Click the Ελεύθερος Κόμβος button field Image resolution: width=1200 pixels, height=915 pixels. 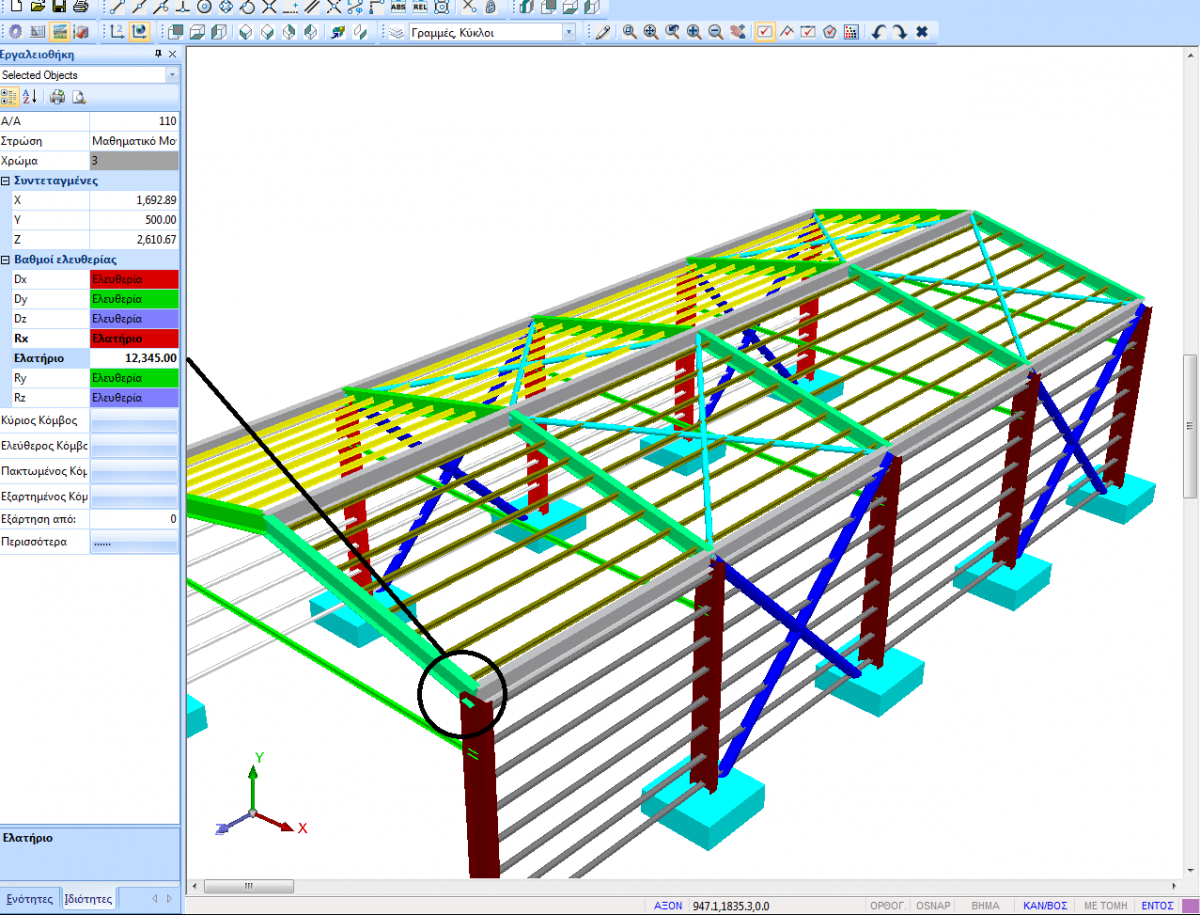pos(134,445)
